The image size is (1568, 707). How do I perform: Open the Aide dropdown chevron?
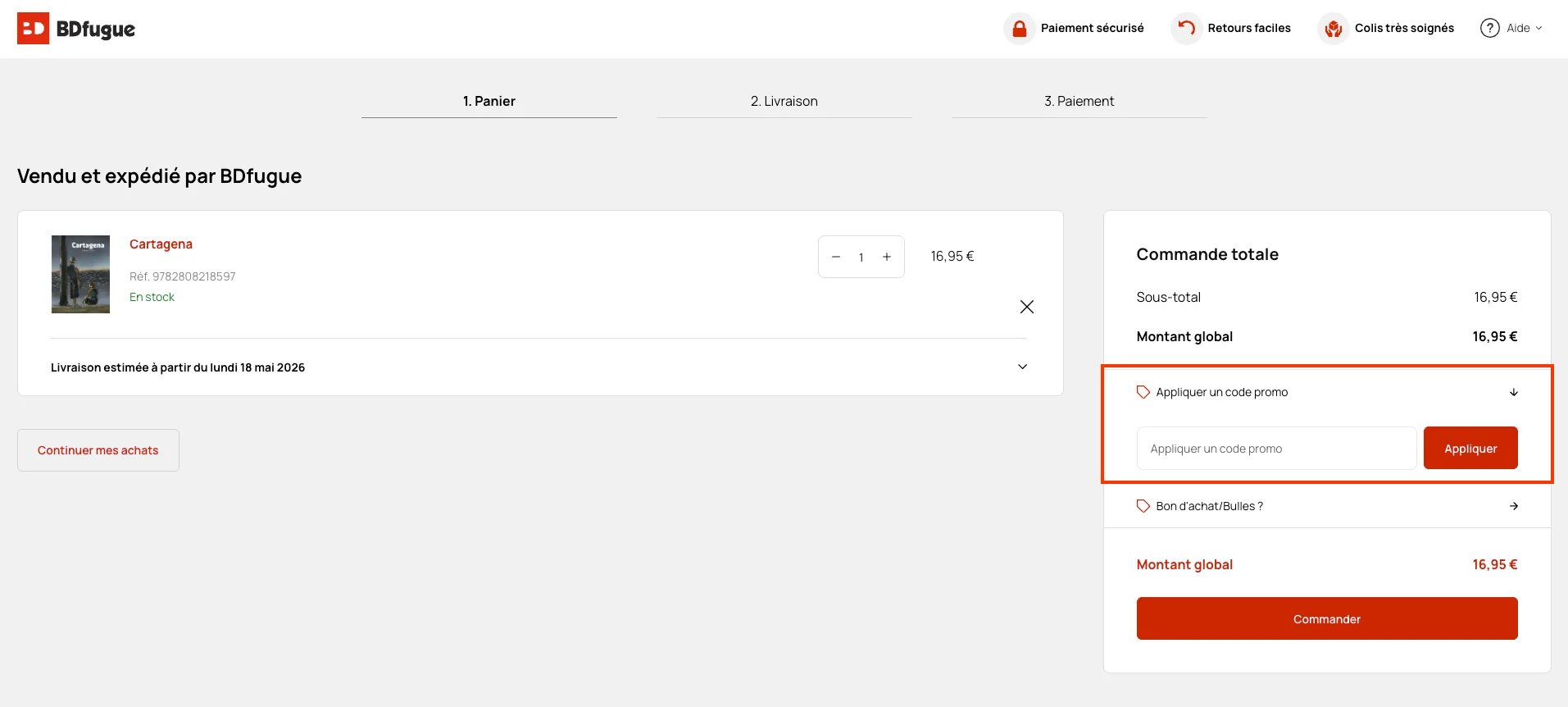click(x=1538, y=28)
